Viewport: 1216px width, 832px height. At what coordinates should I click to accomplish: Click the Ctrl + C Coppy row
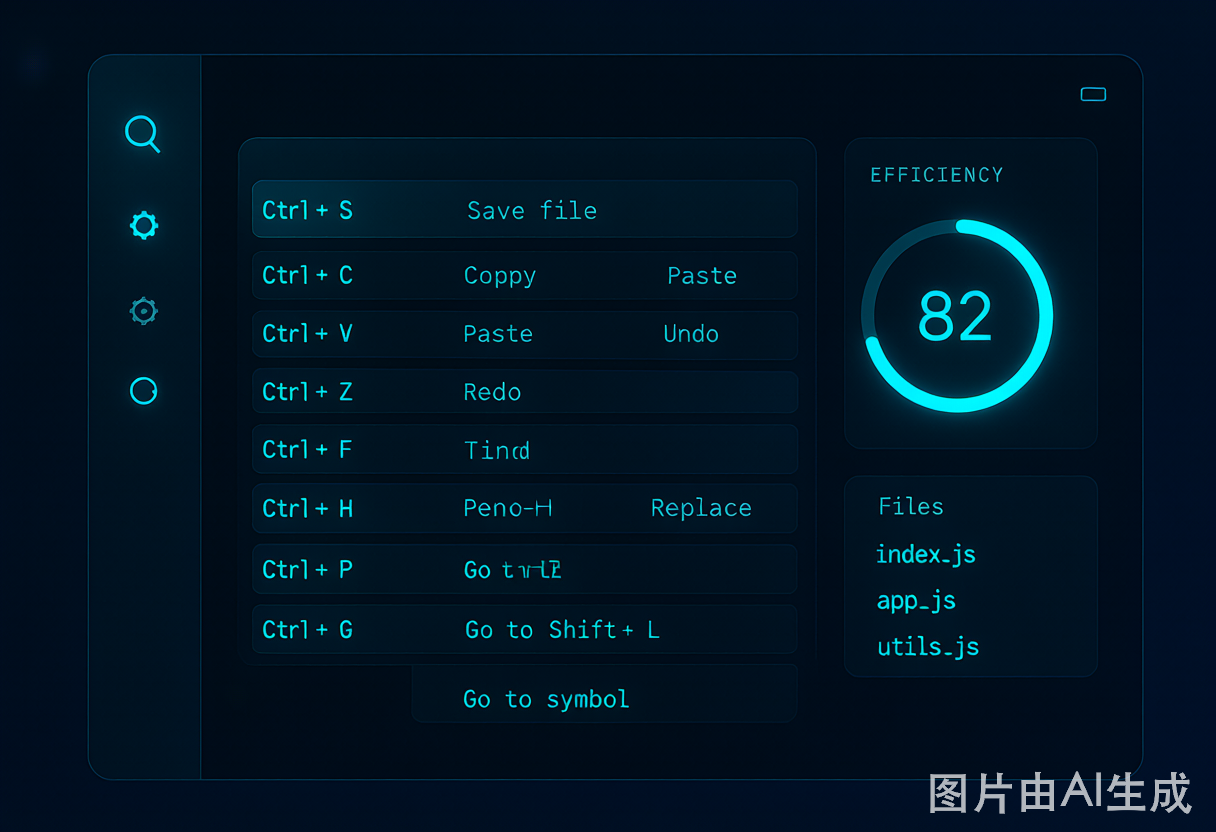click(x=525, y=275)
